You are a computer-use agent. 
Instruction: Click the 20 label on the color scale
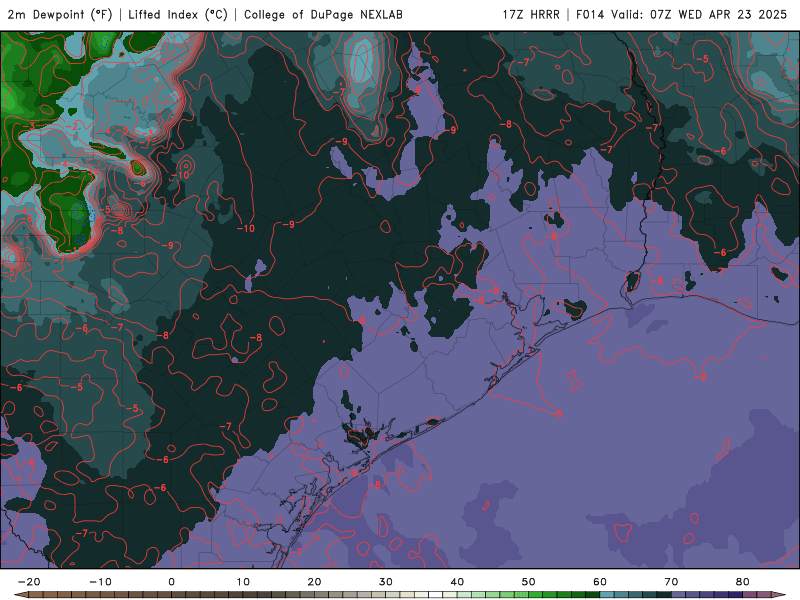pos(314,582)
